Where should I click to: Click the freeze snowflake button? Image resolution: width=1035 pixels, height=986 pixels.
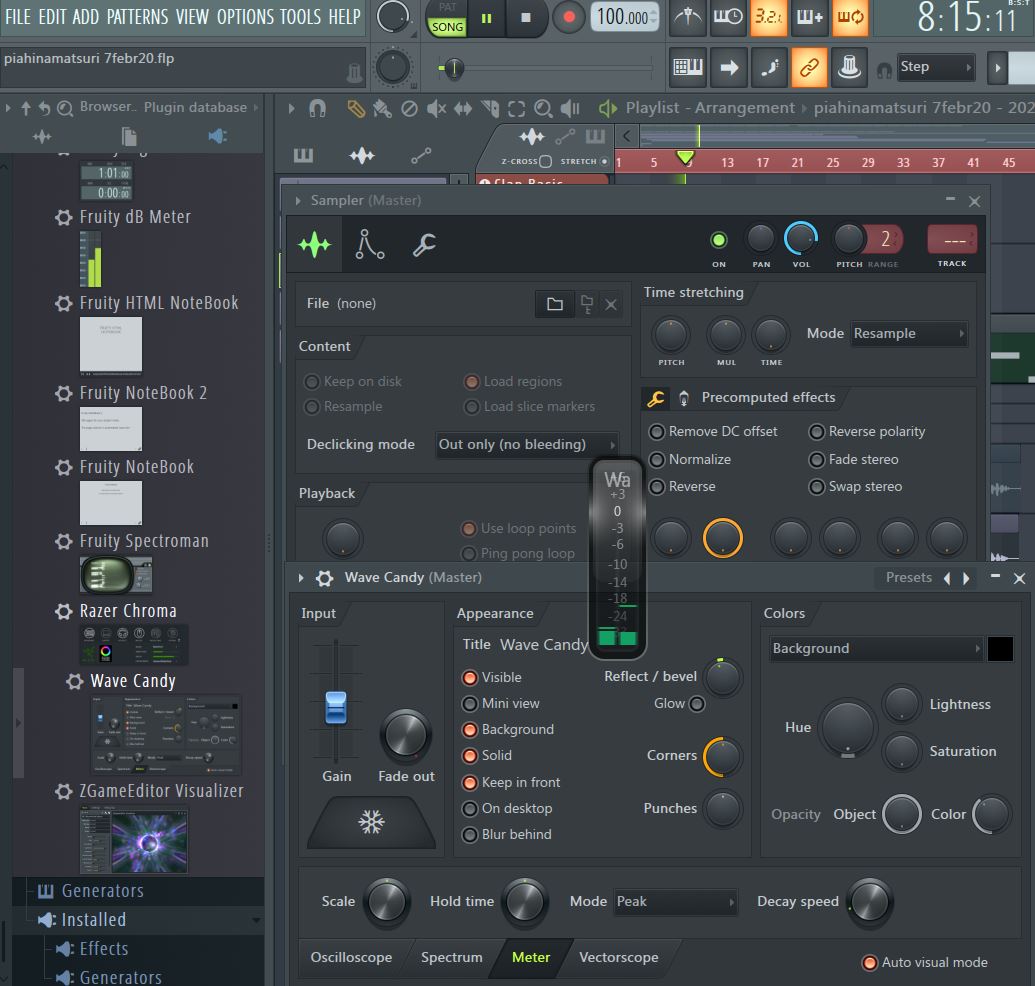pos(371,823)
